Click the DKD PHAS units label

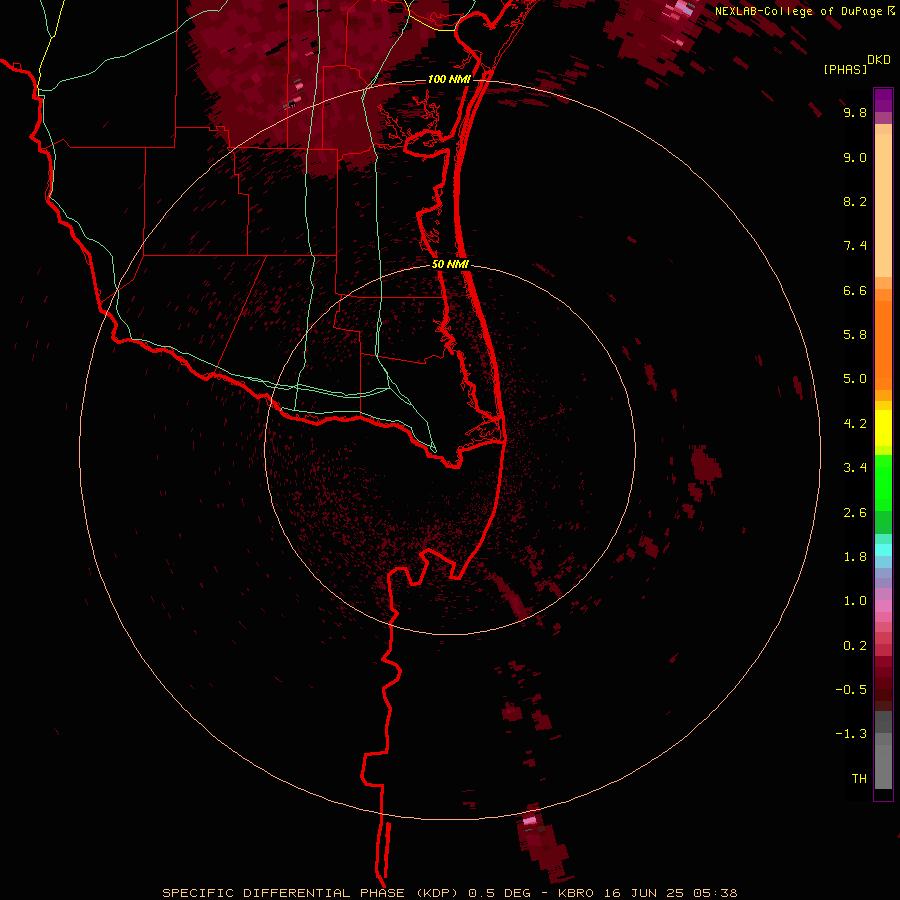point(856,65)
